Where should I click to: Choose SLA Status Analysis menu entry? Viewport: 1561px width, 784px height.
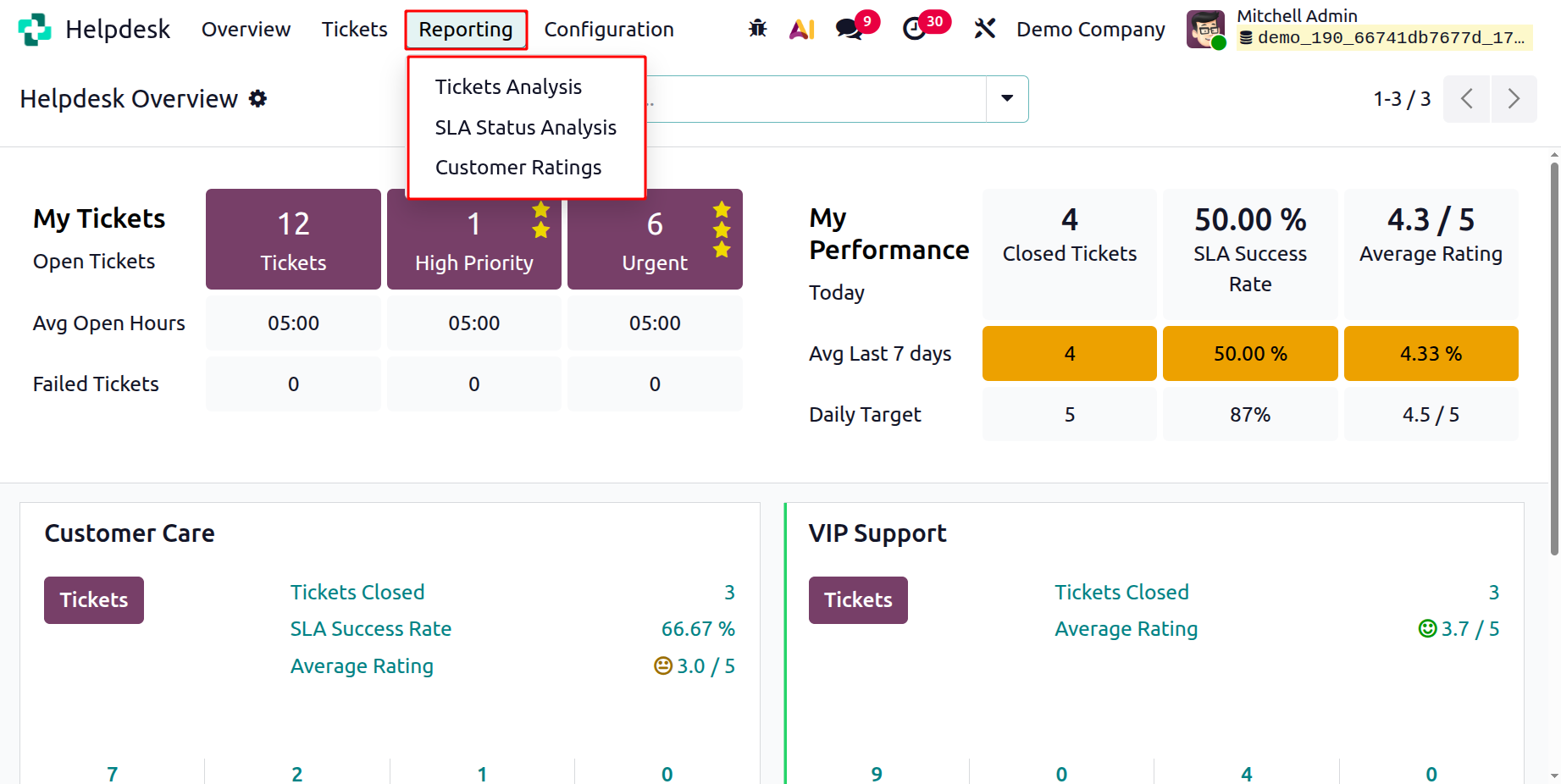click(525, 128)
